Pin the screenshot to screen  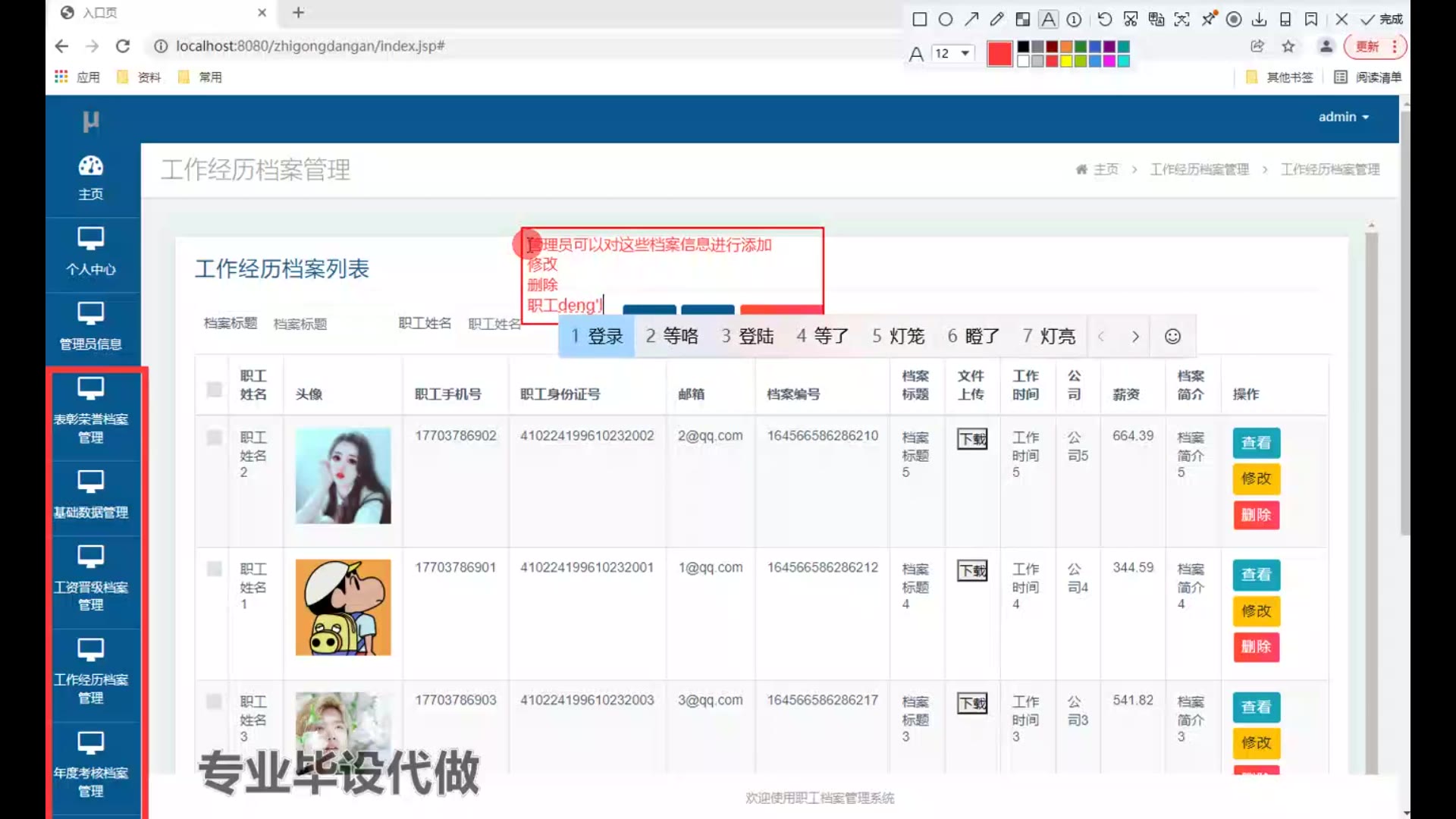pos(1209,19)
